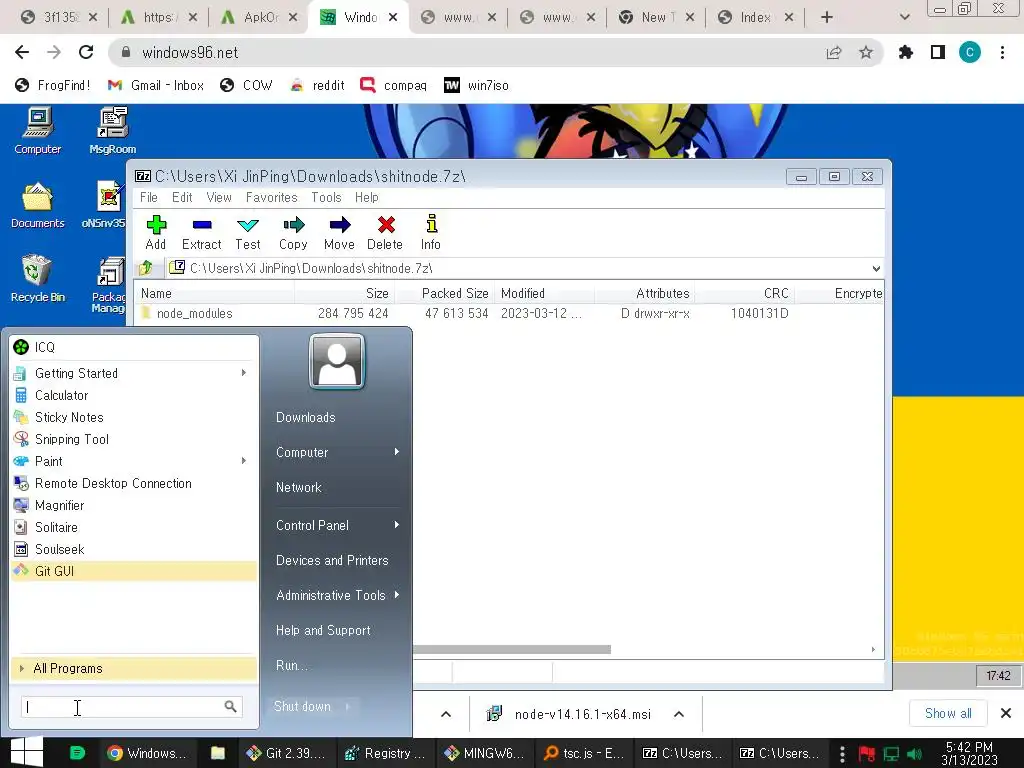1024x768 pixels.
Task: Click Shut down button
Action: pyautogui.click(x=302, y=707)
